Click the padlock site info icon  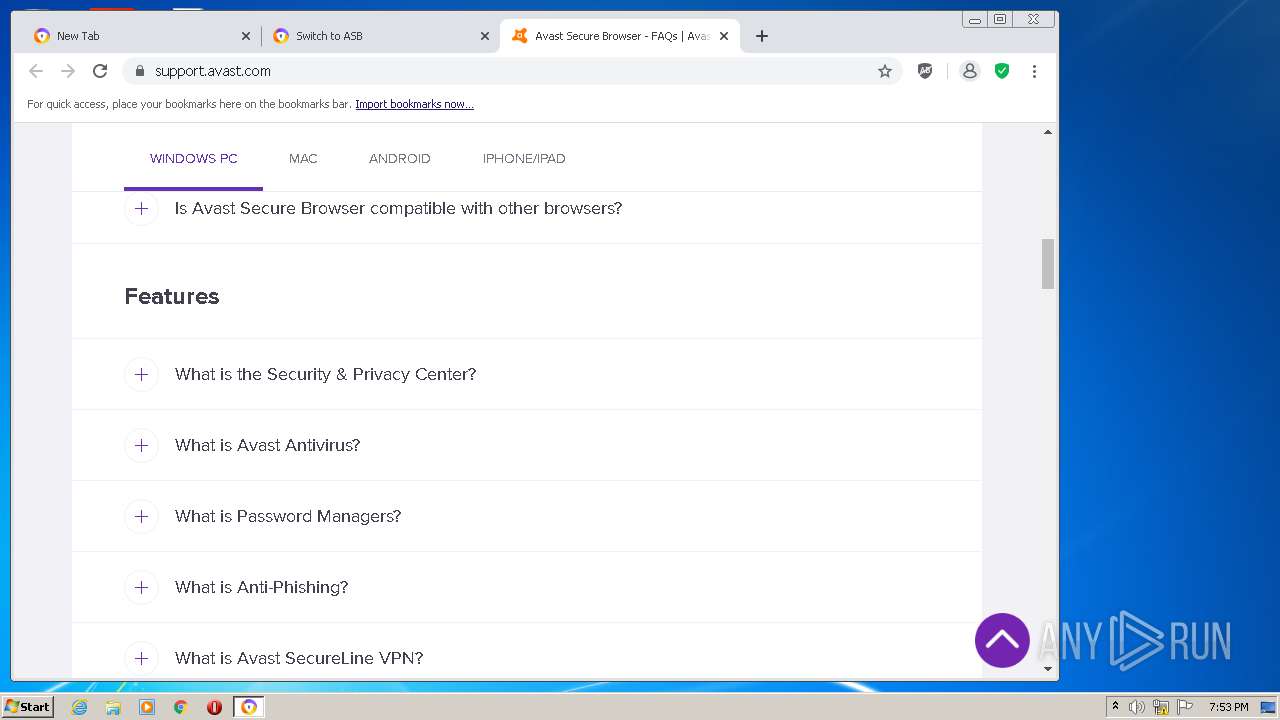[139, 71]
